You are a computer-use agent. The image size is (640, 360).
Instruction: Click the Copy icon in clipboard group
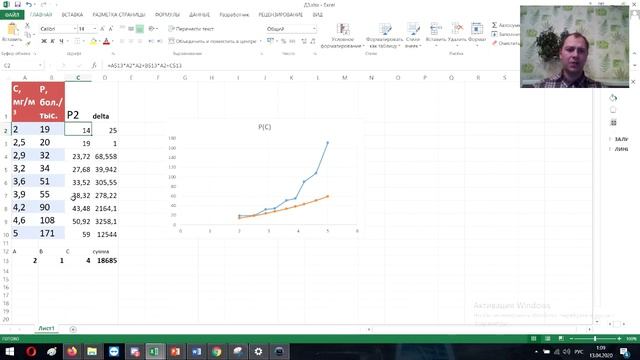27,34
